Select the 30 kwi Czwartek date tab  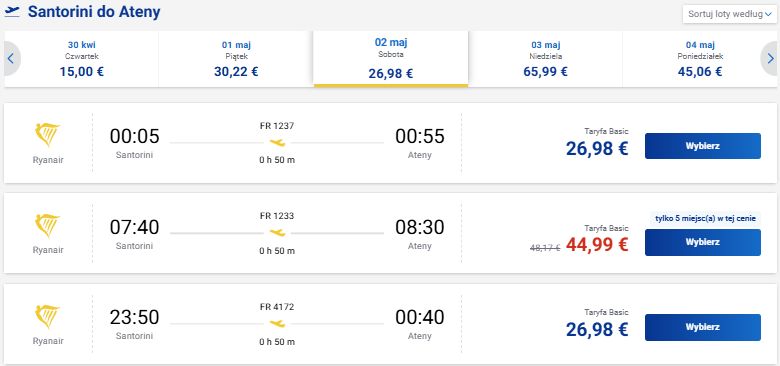tap(82, 59)
